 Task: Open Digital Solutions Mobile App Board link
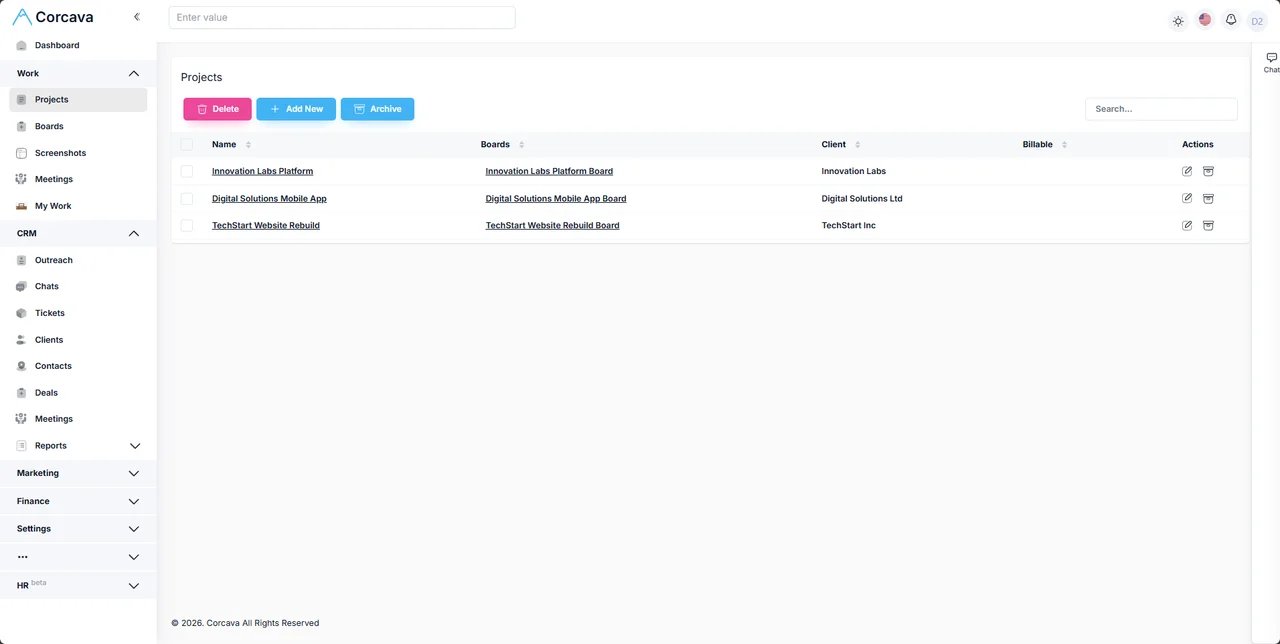coord(556,198)
